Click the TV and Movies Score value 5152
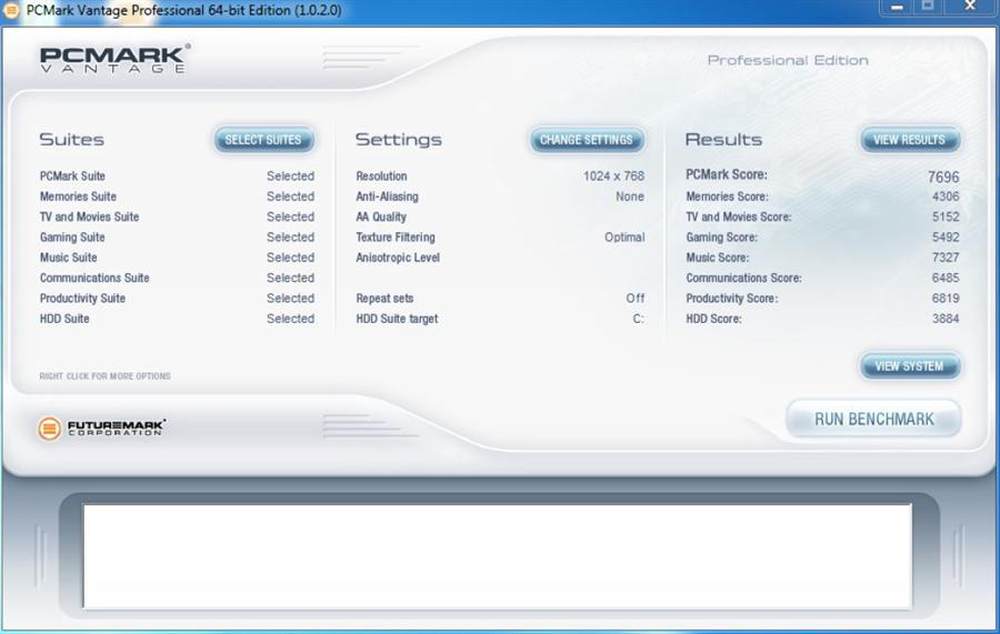Image resolution: width=1000 pixels, height=634 pixels. [945, 217]
